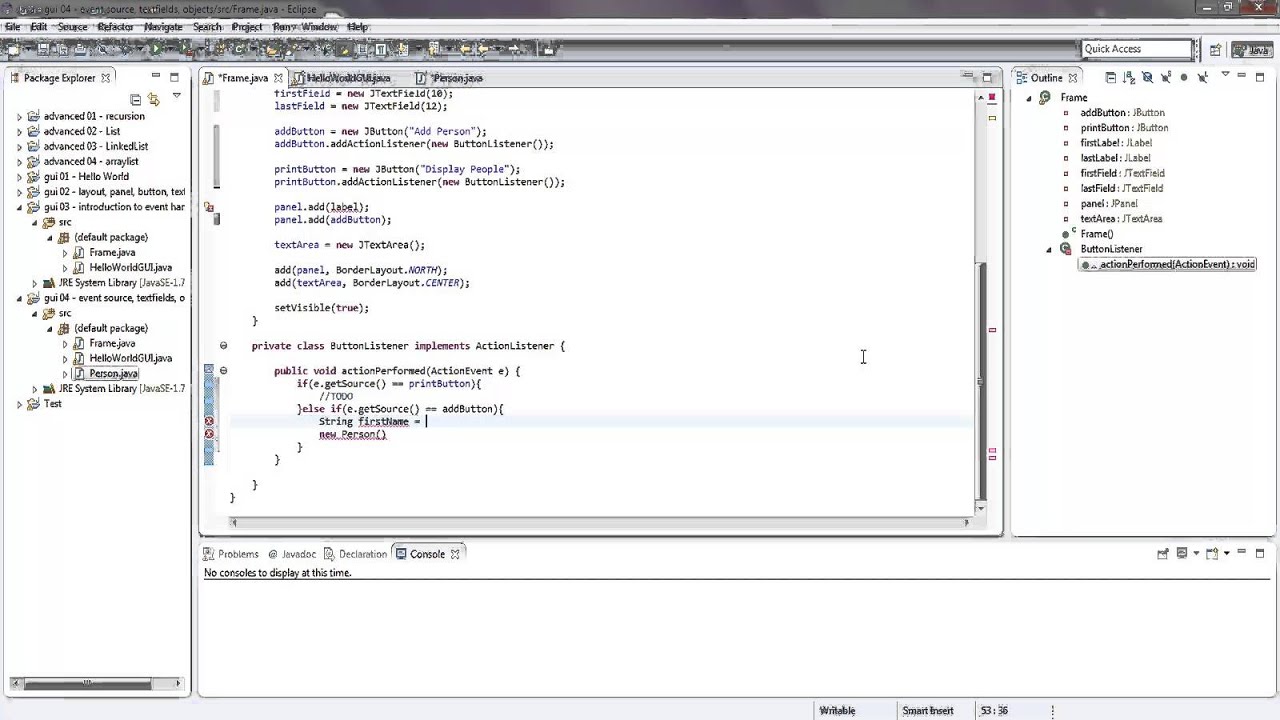Click the Open Type icon in toolbar
The image size is (1280, 720).
[272, 48]
